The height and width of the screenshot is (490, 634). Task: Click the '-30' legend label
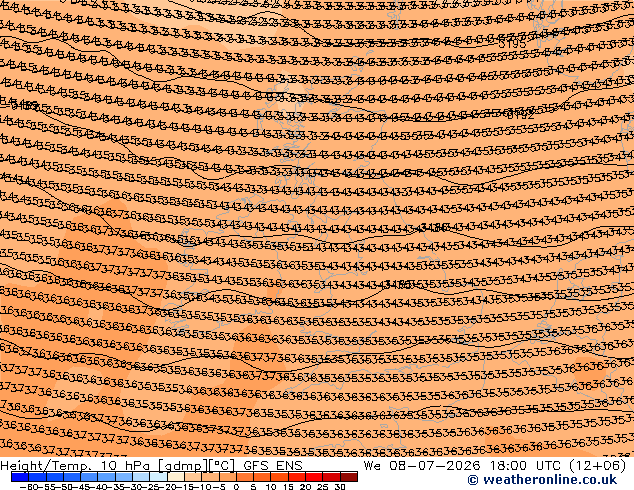(x=133, y=486)
